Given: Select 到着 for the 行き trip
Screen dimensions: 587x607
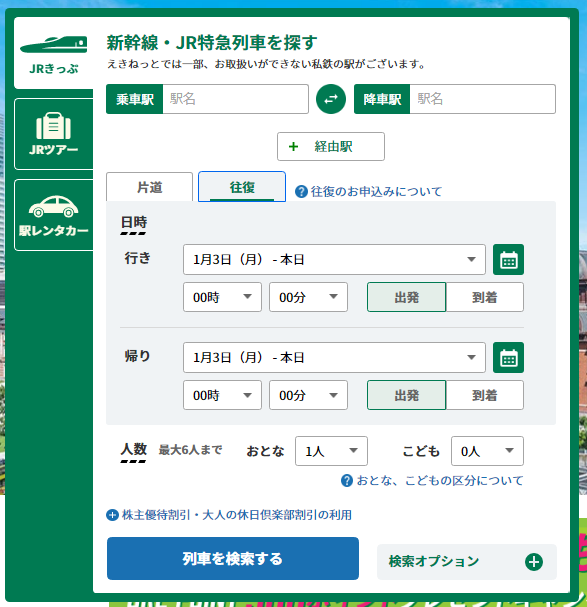Looking at the screenshot, I should click(x=485, y=297).
